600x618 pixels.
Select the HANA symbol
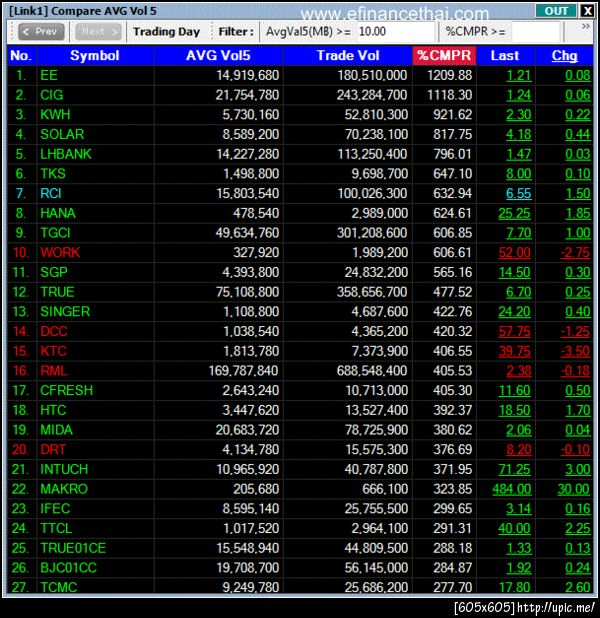[58, 213]
